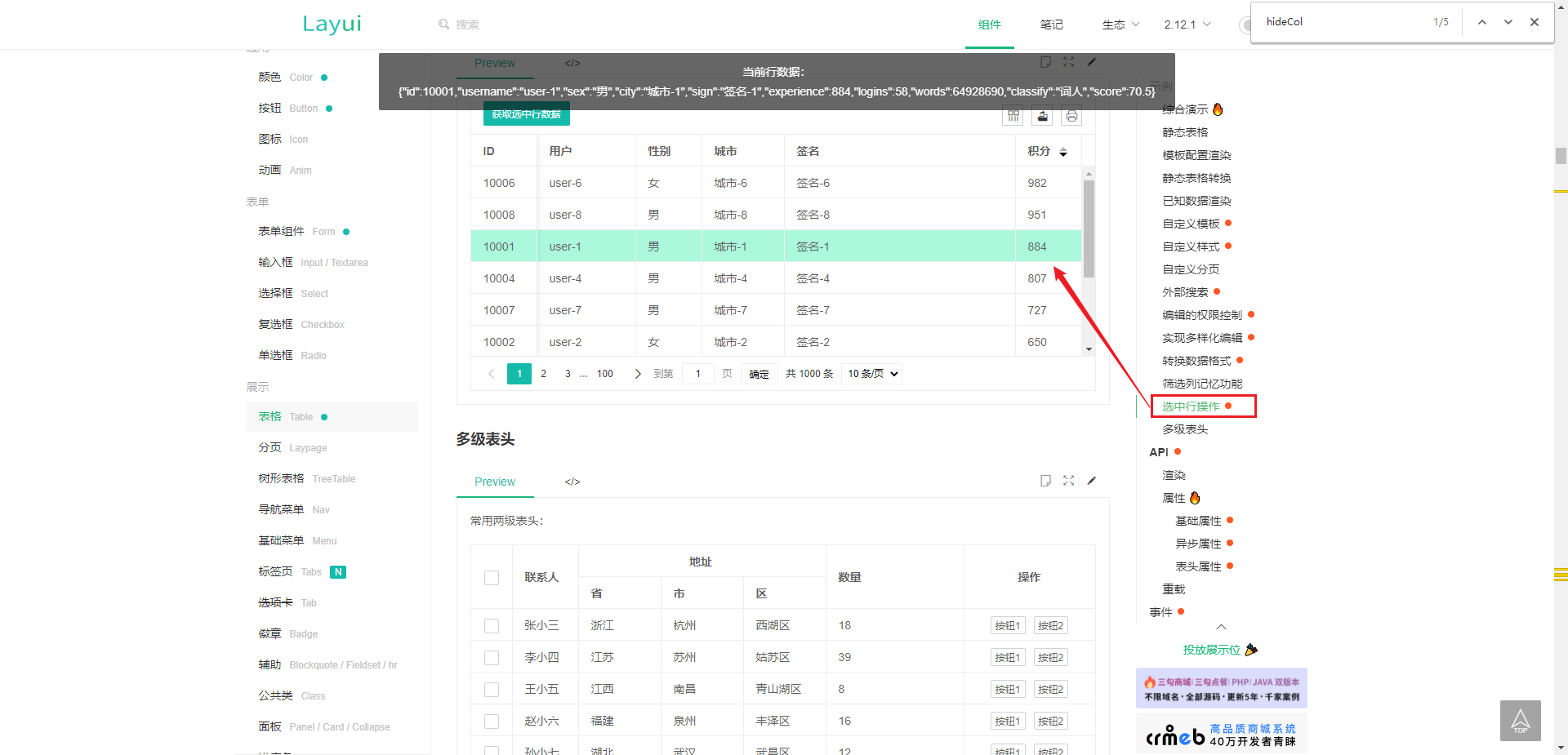Switch to the </> code tab
Viewport: 1568px width, 755px height.
[572, 63]
